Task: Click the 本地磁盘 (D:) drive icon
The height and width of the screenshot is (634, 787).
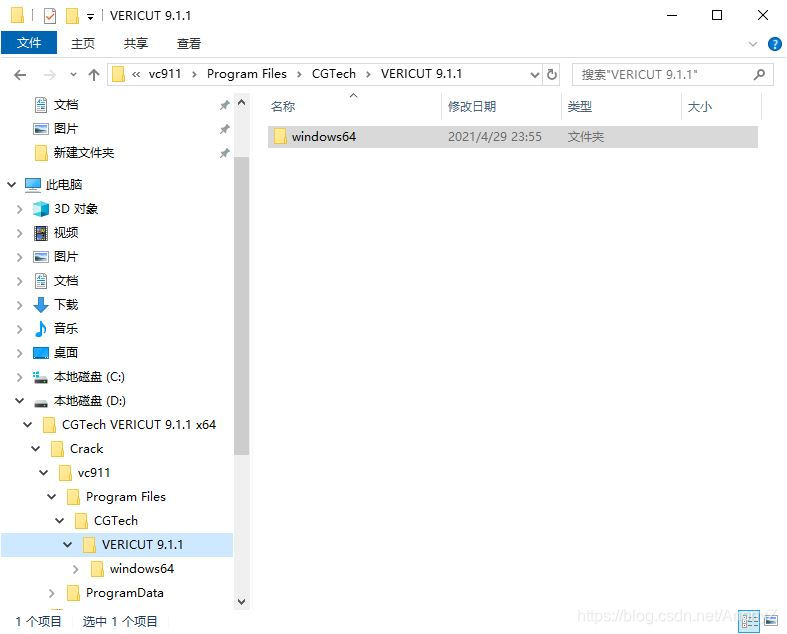Action: pos(41,402)
